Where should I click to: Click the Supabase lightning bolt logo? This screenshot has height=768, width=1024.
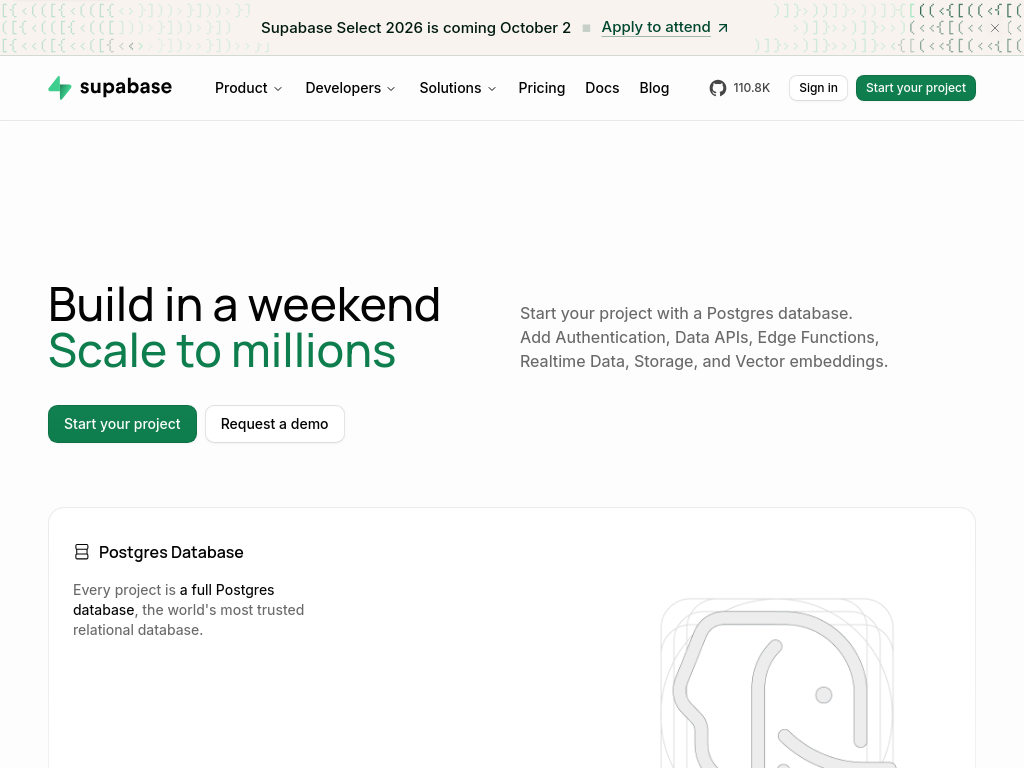(59, 88)
